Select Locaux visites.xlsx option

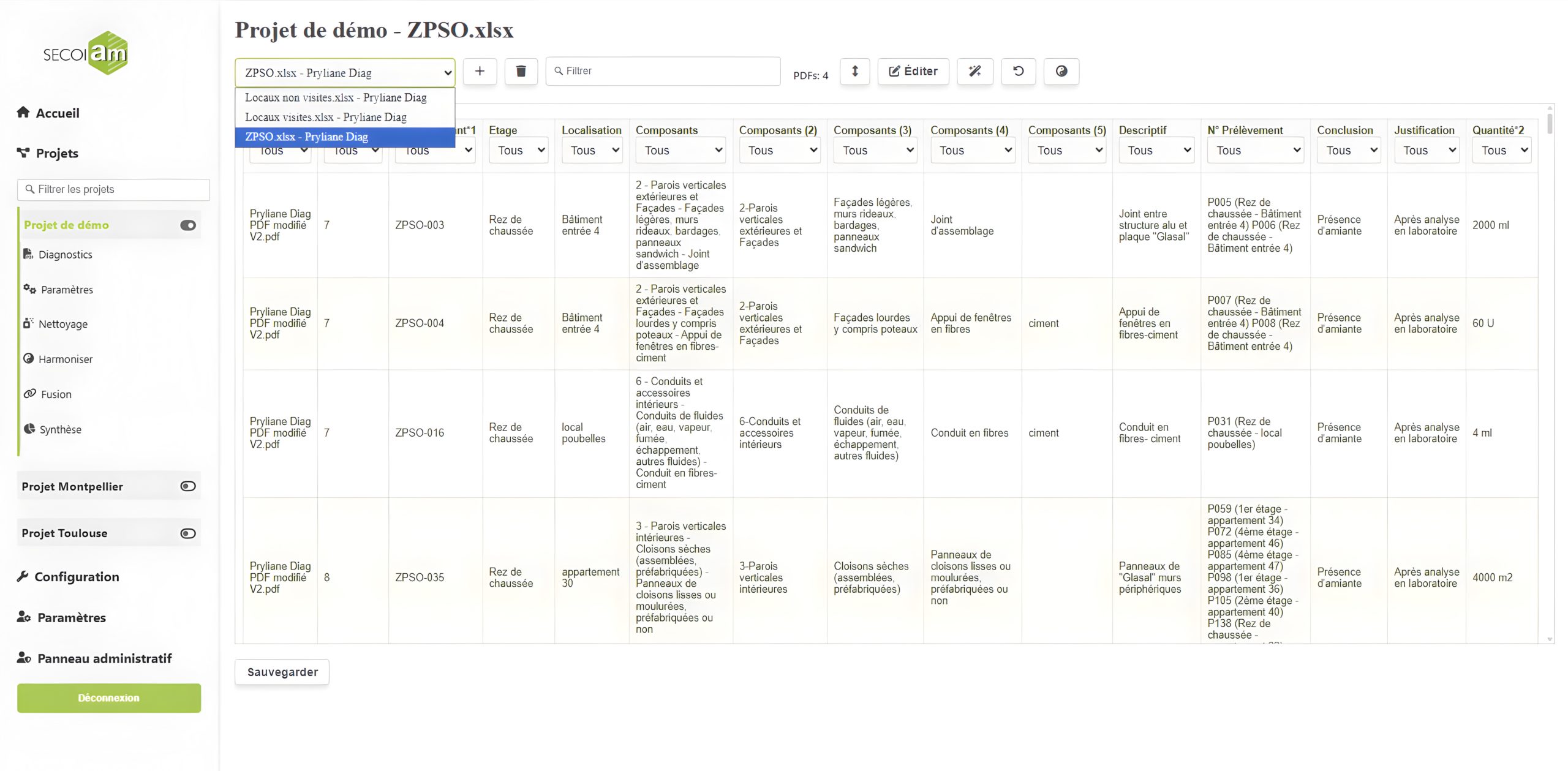[x=325, y=117]
